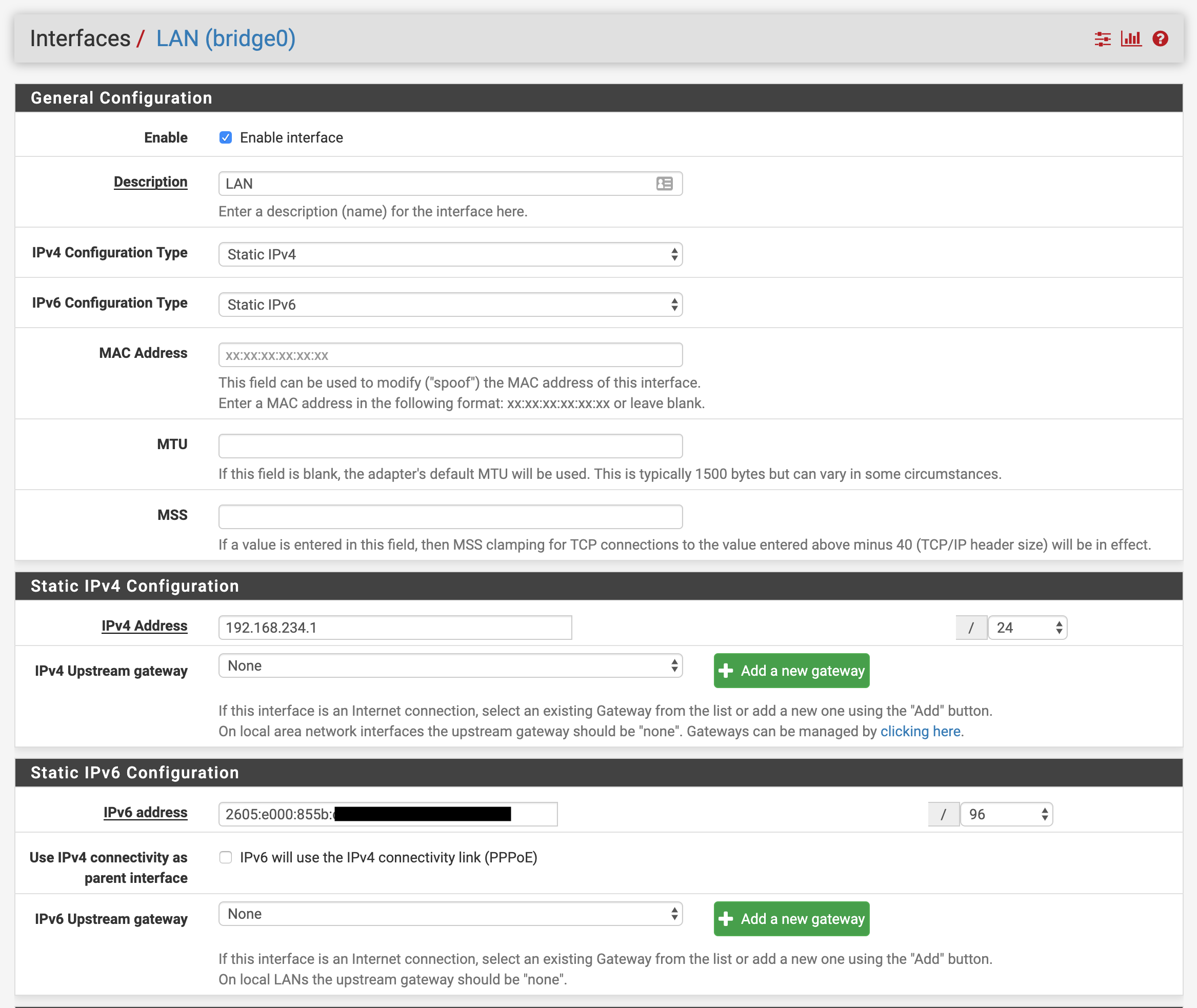
Task: Open IPv4 Configuration Type dropdown
Action: point(450,254)
